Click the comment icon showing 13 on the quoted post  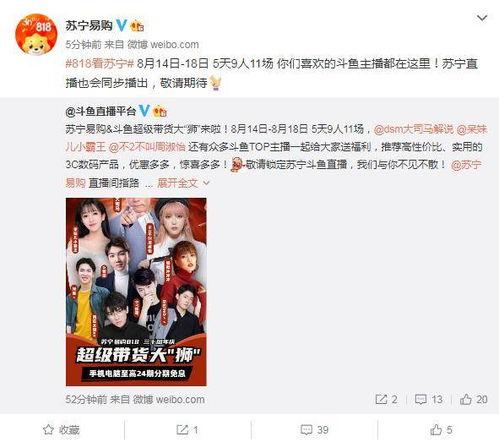[429, 399]
